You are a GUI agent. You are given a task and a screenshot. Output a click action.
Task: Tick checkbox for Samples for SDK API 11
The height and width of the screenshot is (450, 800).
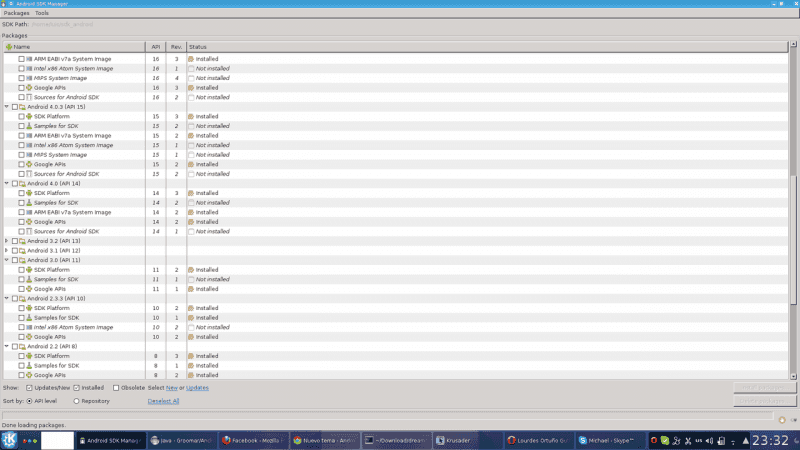coord(21,279)
